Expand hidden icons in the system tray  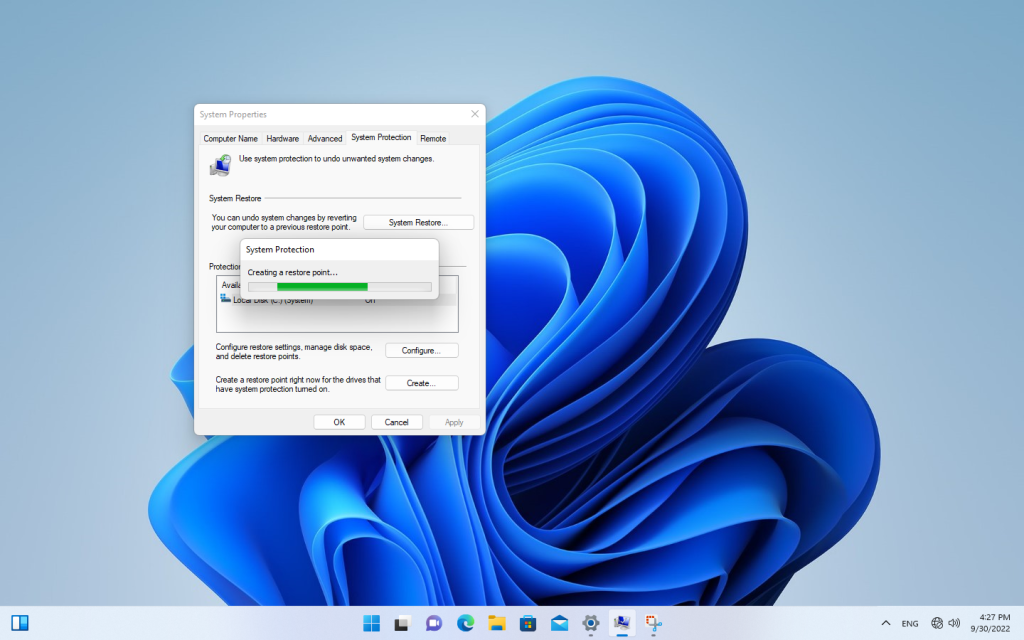885,621
